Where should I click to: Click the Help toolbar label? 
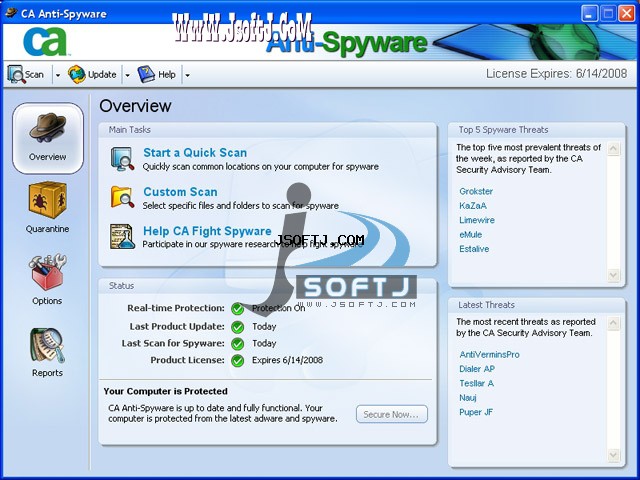[x=167, y=75]
